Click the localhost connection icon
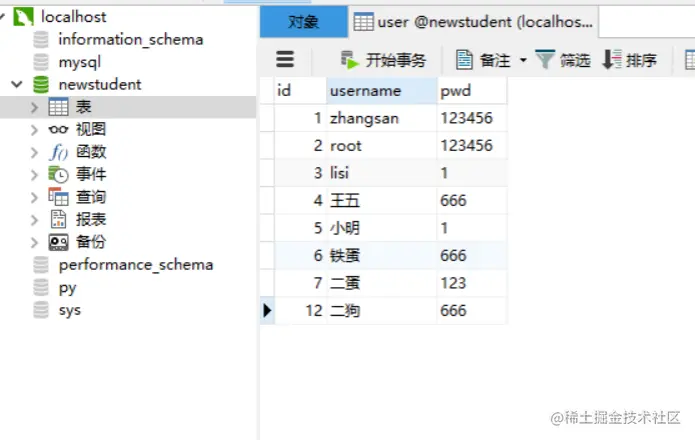 click(x=23, y=17)
